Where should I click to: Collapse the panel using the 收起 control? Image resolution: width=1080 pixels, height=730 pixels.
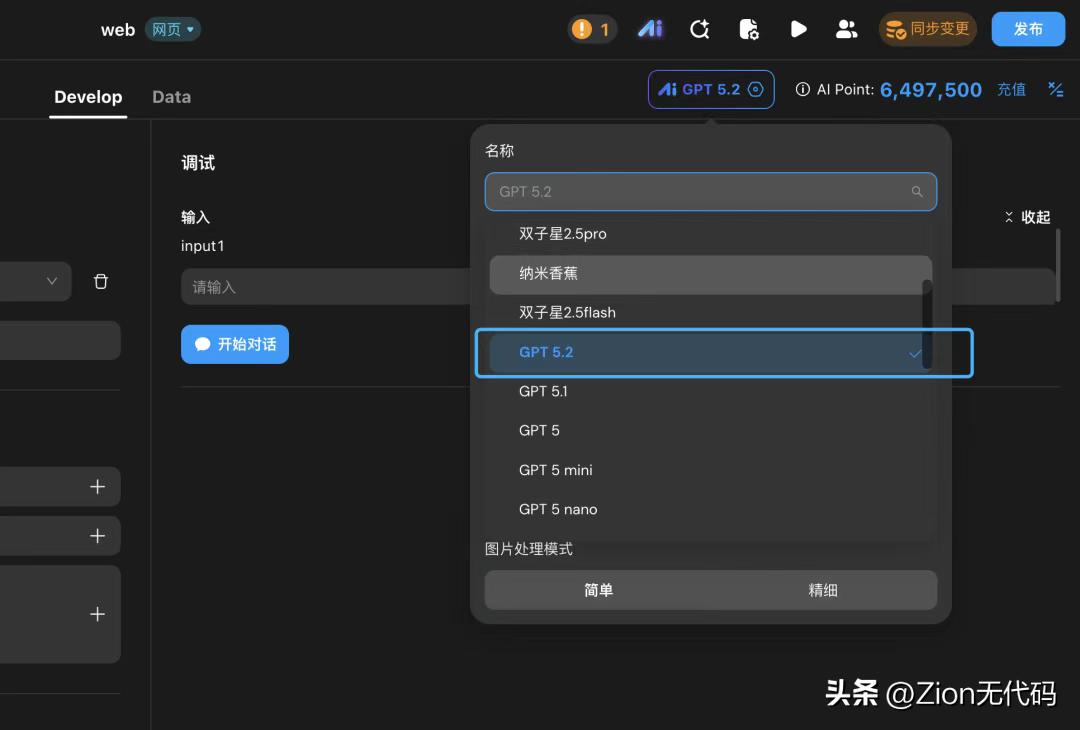click(x=1028, y=217)
